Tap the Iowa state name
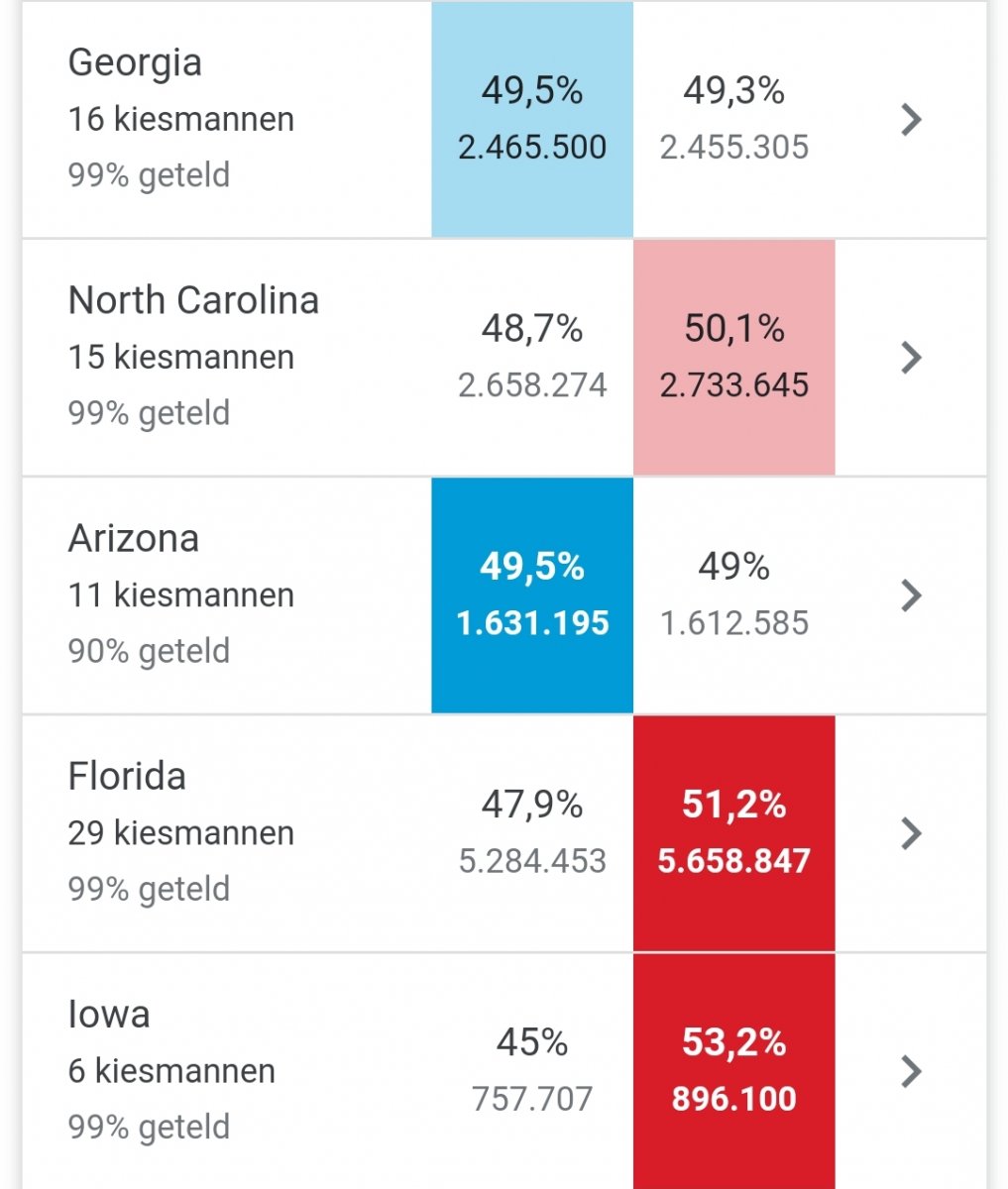Screen dimensions: 1008x1189 pos(109,1015)
